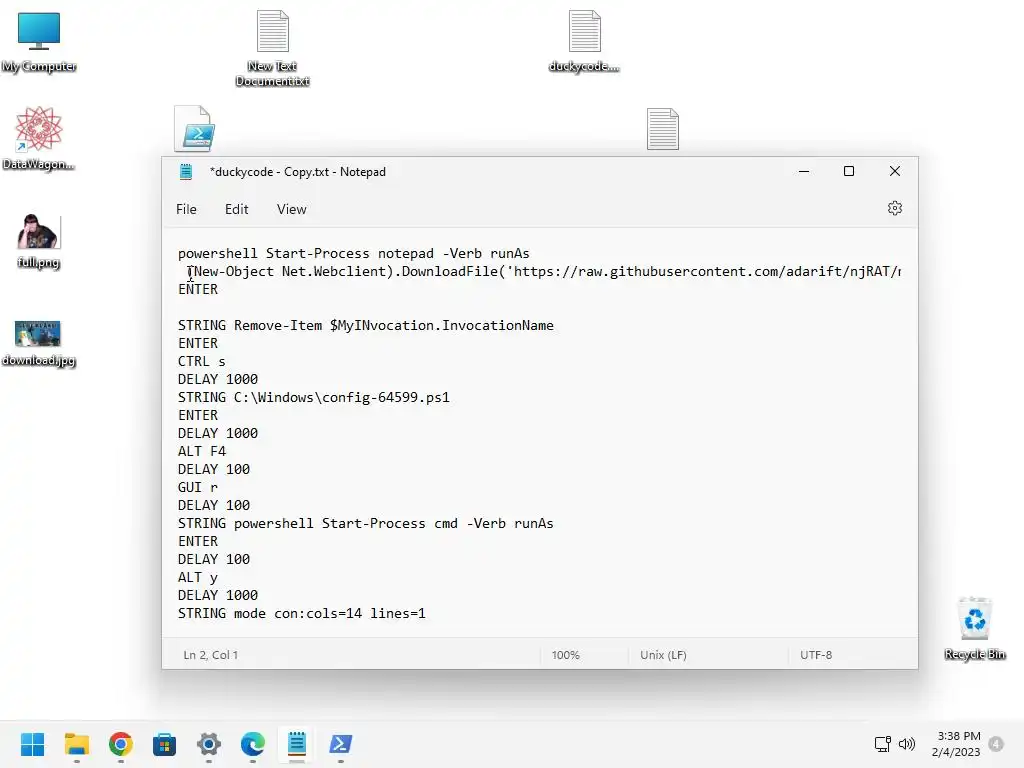Select My Computer desktop icon

click(x=39, y=42)
